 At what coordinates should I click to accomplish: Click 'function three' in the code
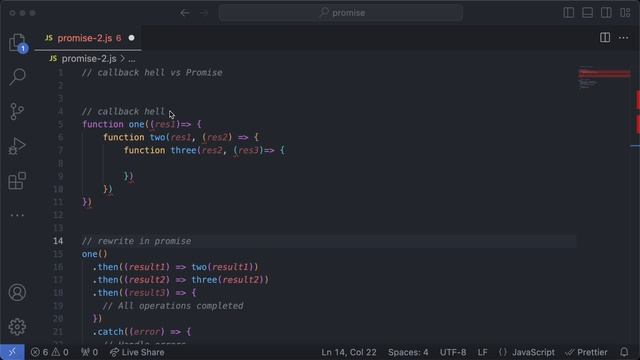click(x=160, y=150)
